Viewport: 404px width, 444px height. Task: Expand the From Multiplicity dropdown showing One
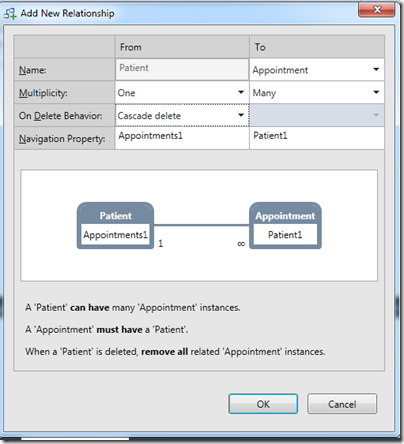pyautogui.click(x=182, y=93)
